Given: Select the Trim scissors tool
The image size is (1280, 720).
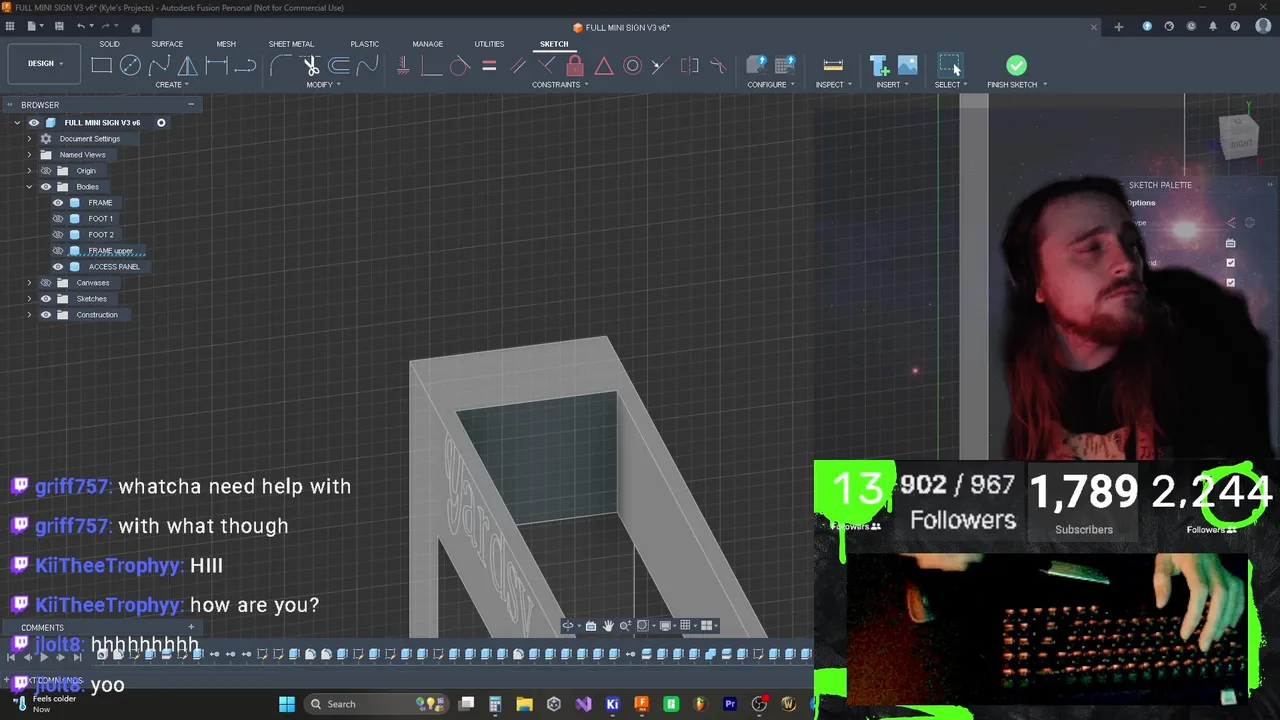Looking at the screenshot, I should (x=311, y=66).
